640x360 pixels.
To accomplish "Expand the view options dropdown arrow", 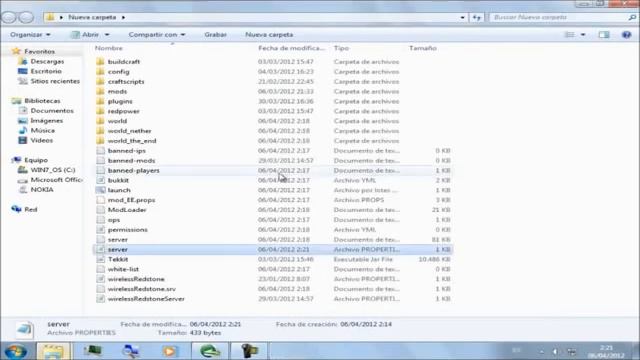I will pyautogui.click(x=583, y=35).
